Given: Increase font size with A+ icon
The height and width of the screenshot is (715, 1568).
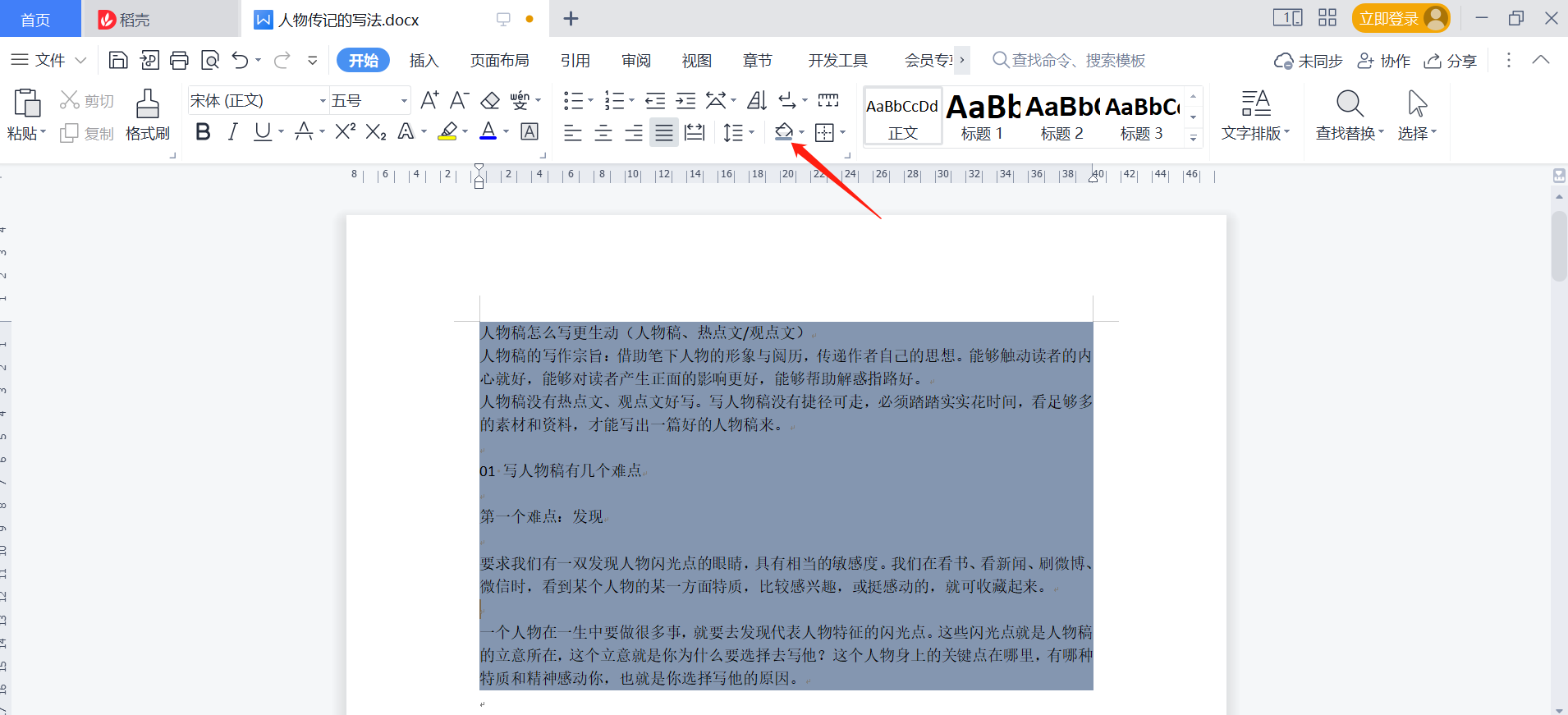Looking at the screenshot, I should pos(429,100).
